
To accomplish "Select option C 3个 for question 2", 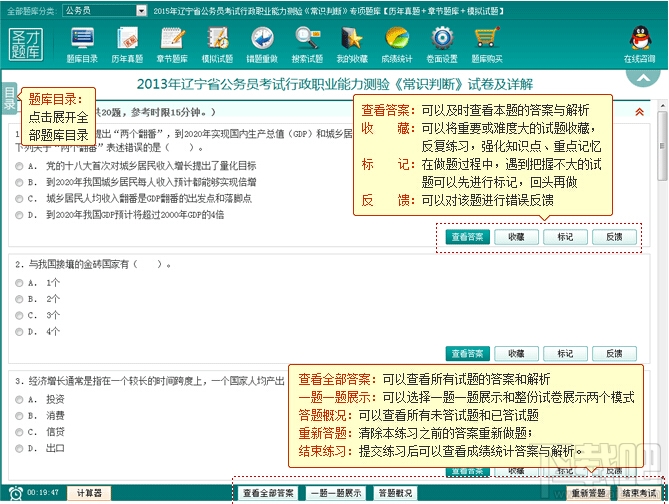I will pyautogui.click(x=19, y=315).
